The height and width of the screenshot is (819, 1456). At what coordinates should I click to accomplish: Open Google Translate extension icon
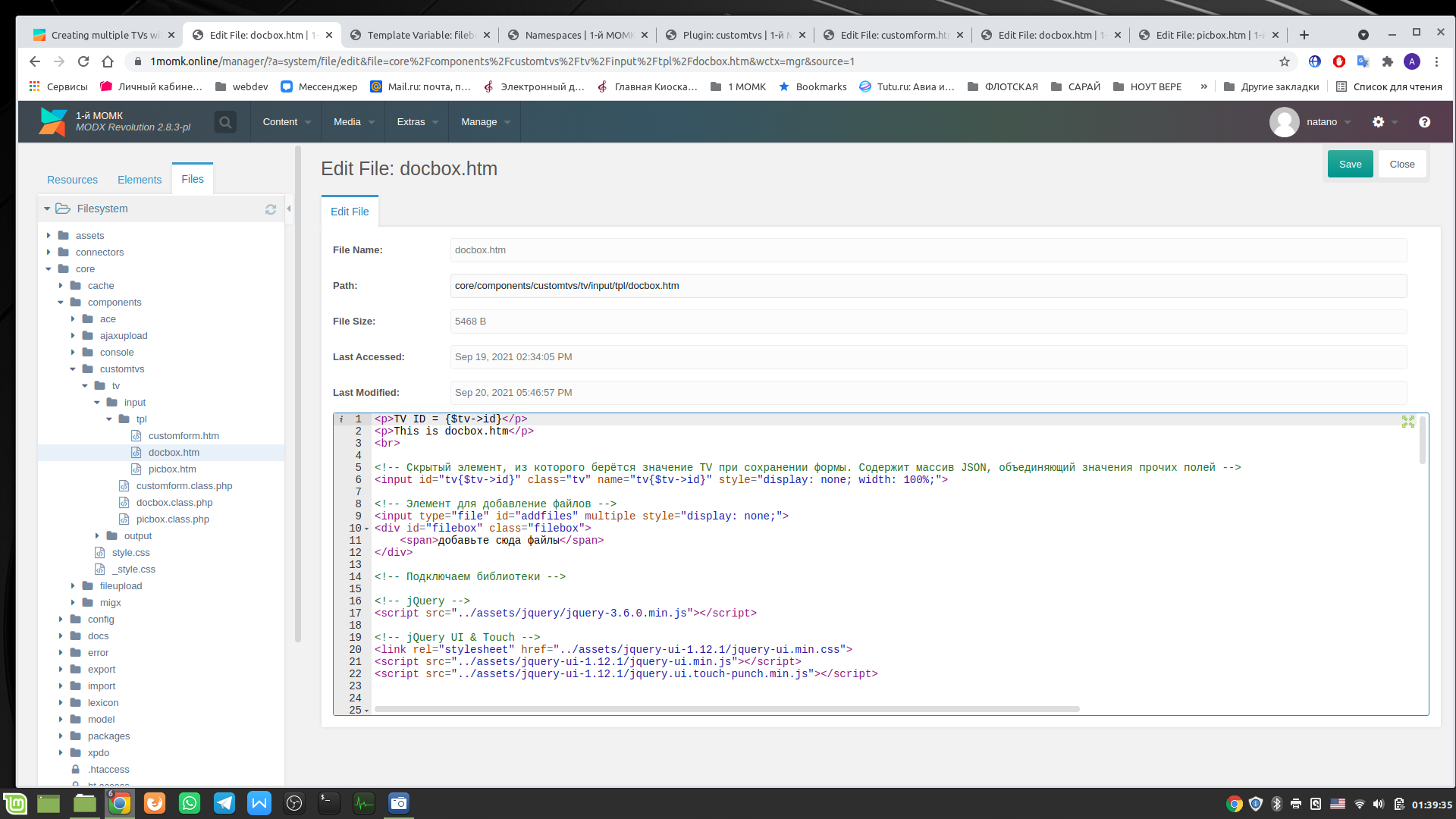[x=1363, y=61]
